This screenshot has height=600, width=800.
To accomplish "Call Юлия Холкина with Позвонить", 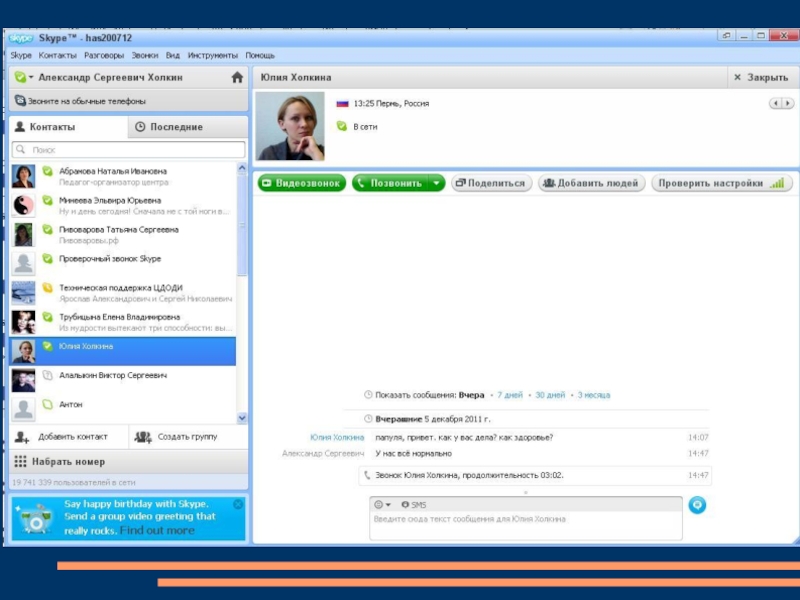I will pyautogui.click(x=390, y=183).
